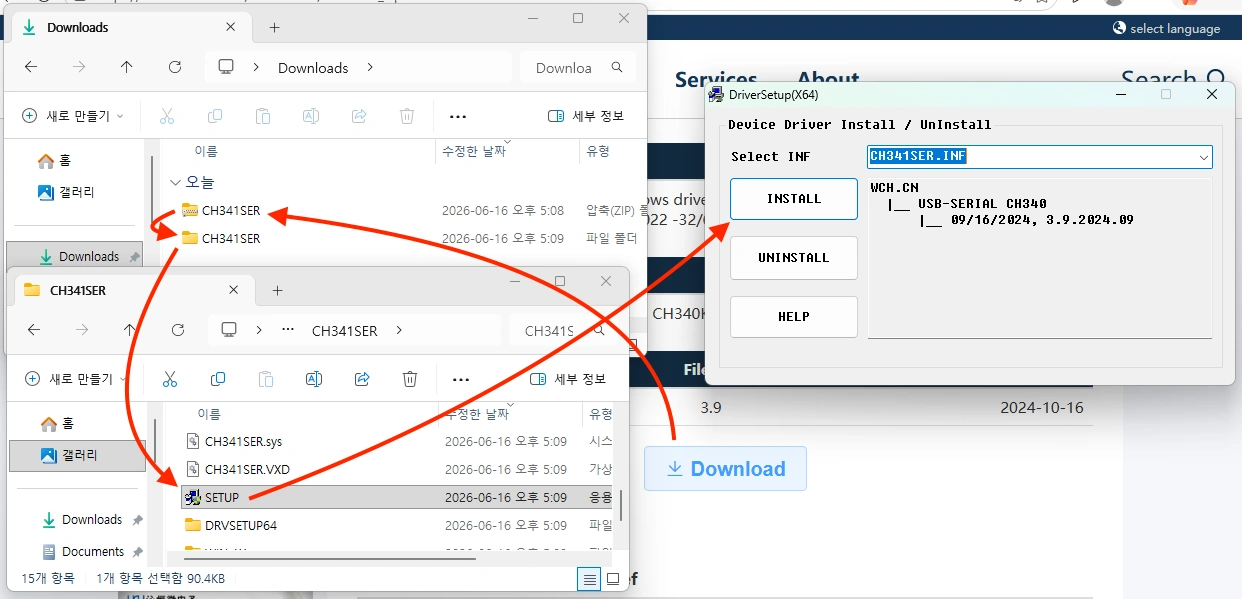The height and width of the screenshot is (599, 1242).
Task: Refresh the Downloads window
Action: pos(175,67)
